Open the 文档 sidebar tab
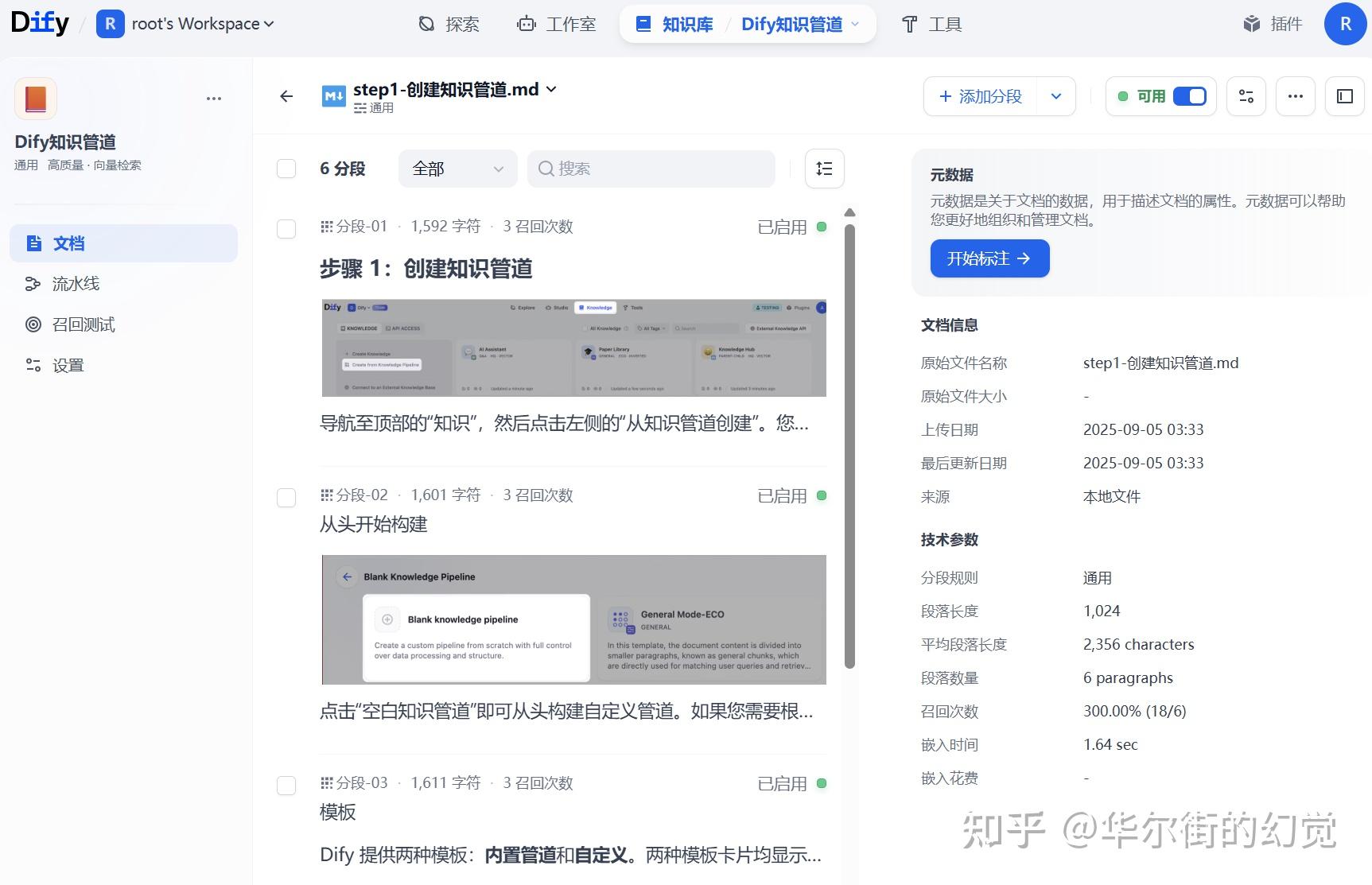The height and width of the screenshot is (885, 1372). [69, 243]
